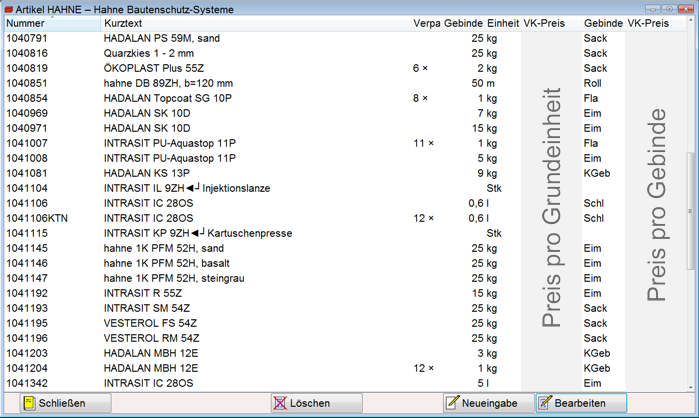Select article number 1041106
Screen dimensions: 699x418
pos(345,203)
